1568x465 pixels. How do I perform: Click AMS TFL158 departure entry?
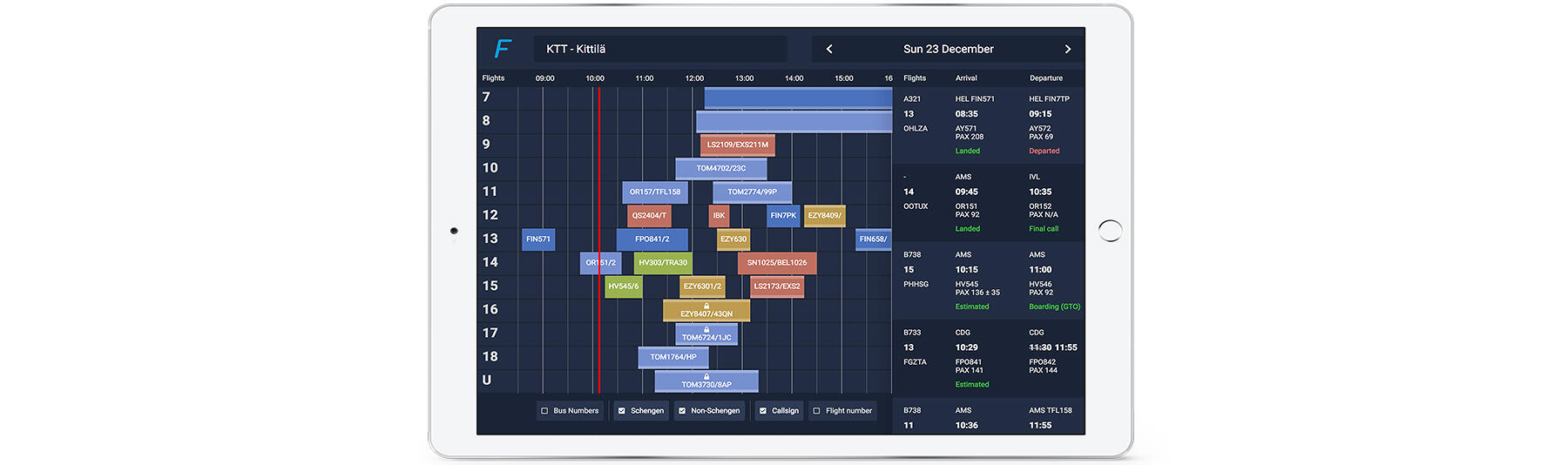1051,411
